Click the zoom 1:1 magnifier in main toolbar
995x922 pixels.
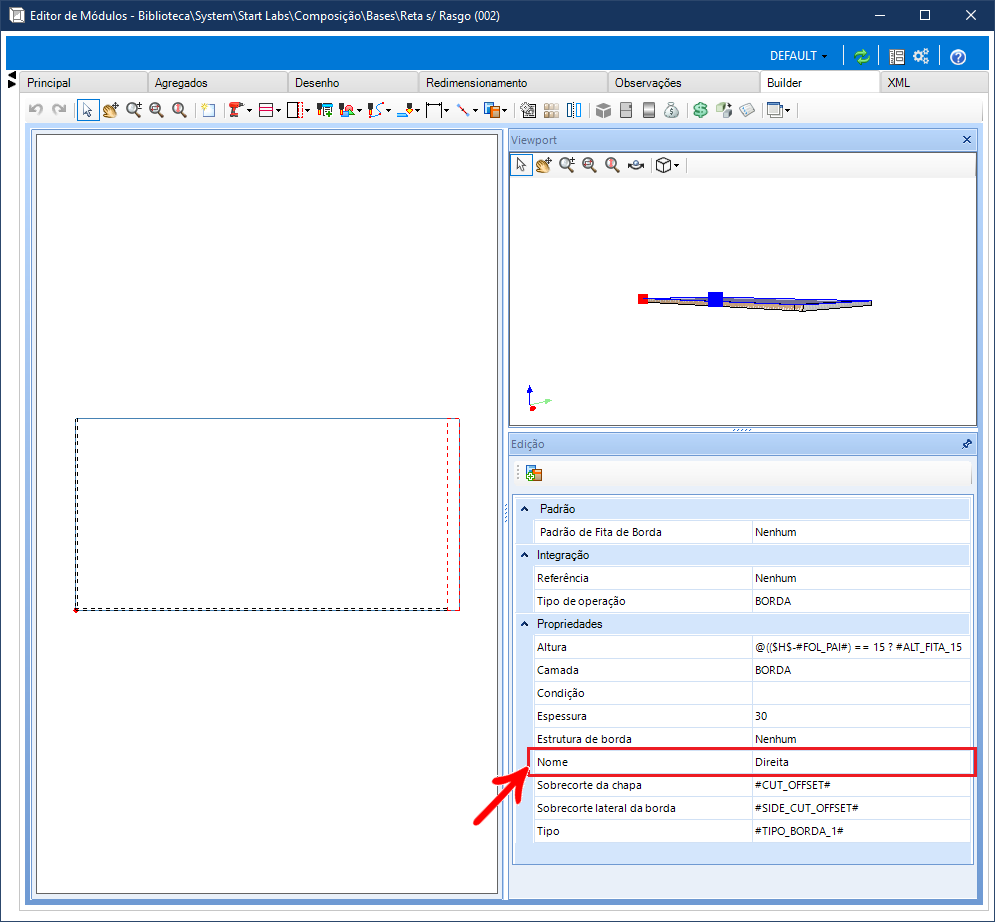click(180, 110)
